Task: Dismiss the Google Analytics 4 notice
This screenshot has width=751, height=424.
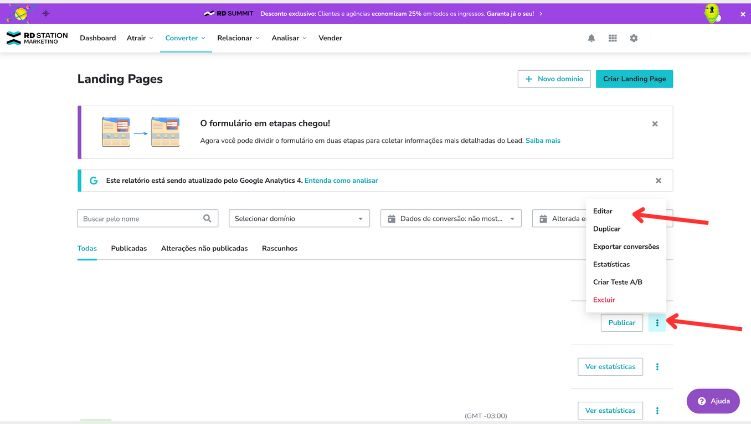Action: coord(658,181)
